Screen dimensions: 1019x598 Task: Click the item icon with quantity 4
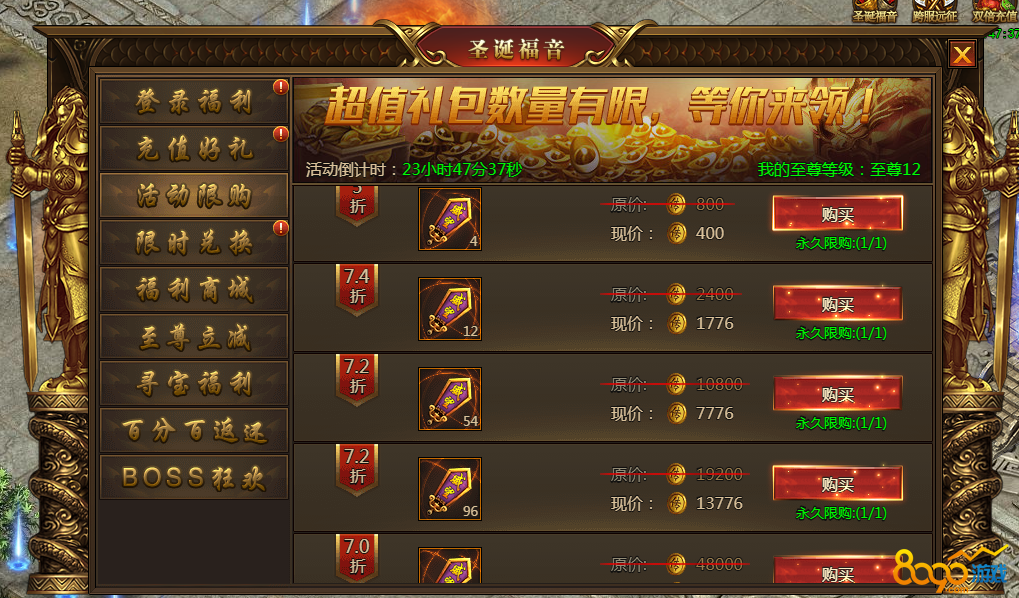pyautogui.click(x=450, y=219)
